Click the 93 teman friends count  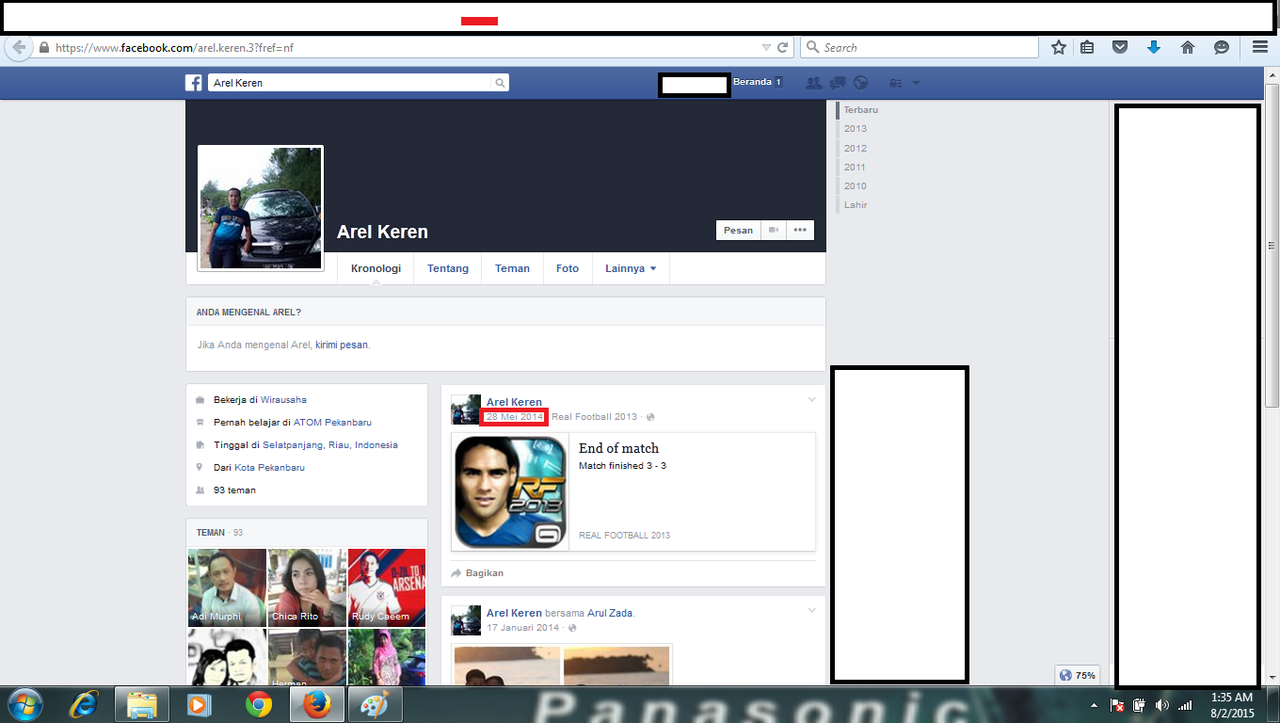235,490
